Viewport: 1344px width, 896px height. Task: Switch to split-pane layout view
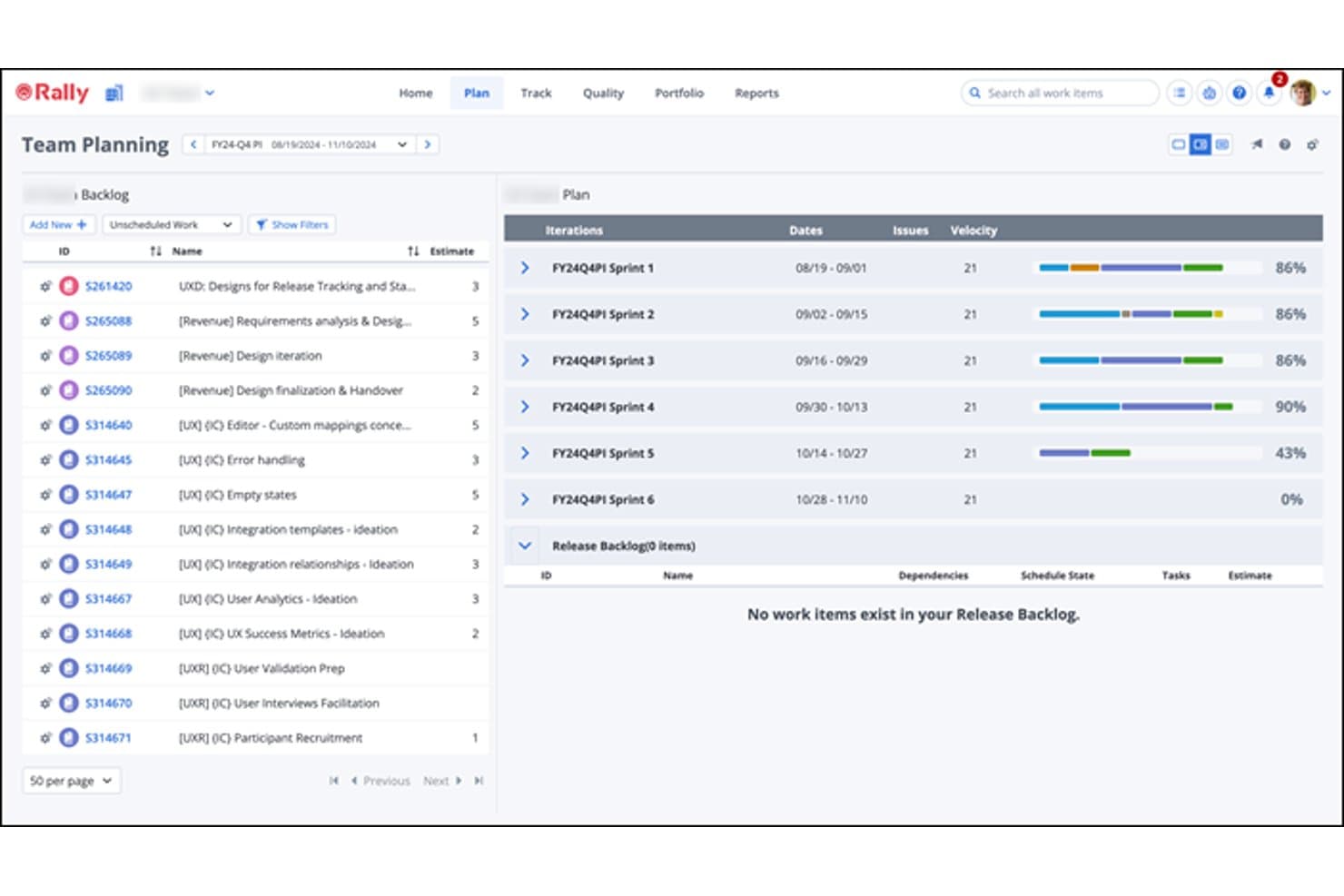pyautogui.click(x=1201, y=144)
